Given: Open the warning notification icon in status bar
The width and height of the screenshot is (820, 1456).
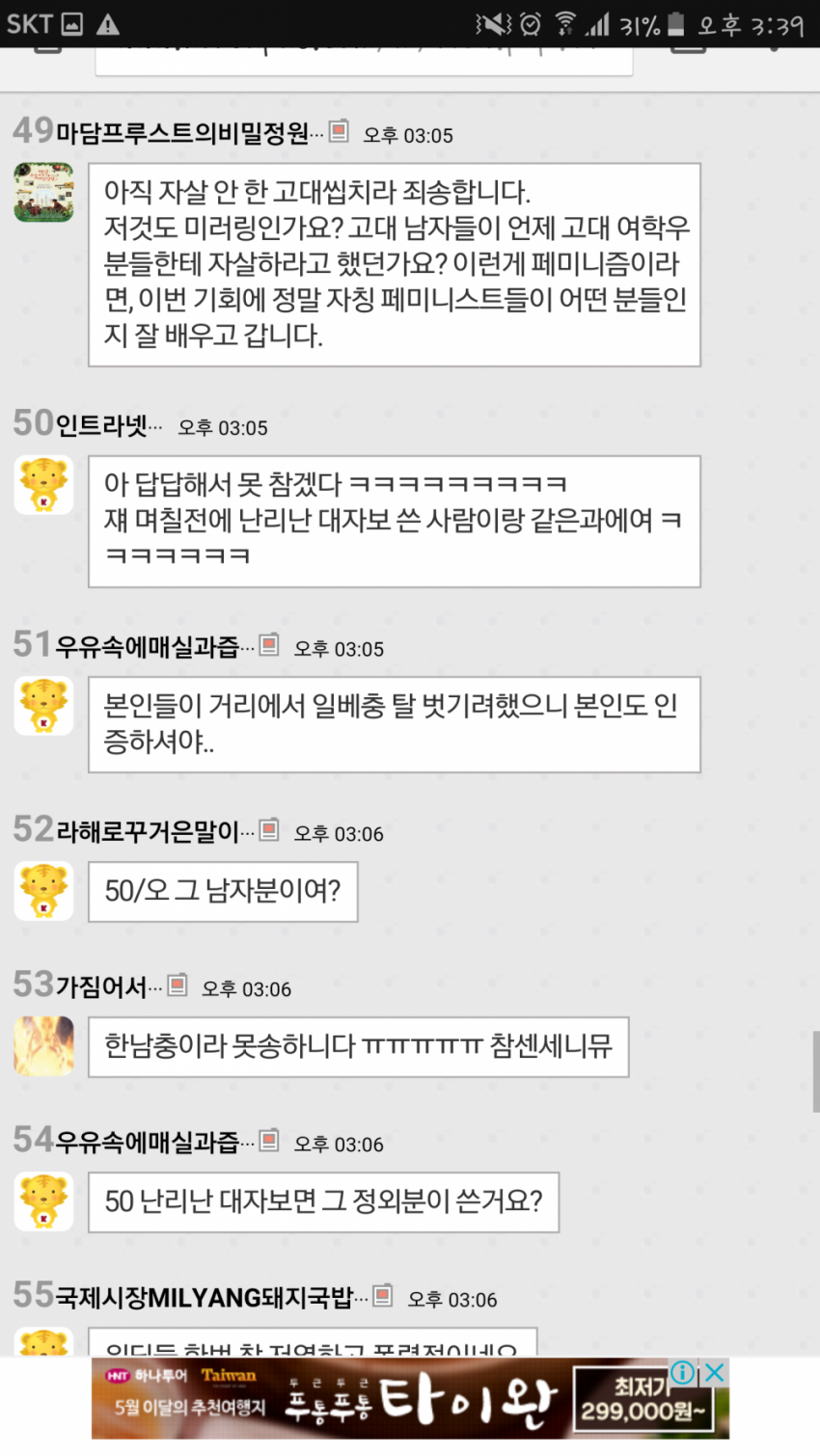Looking at the screenshot, I should [x=108, y=24].
